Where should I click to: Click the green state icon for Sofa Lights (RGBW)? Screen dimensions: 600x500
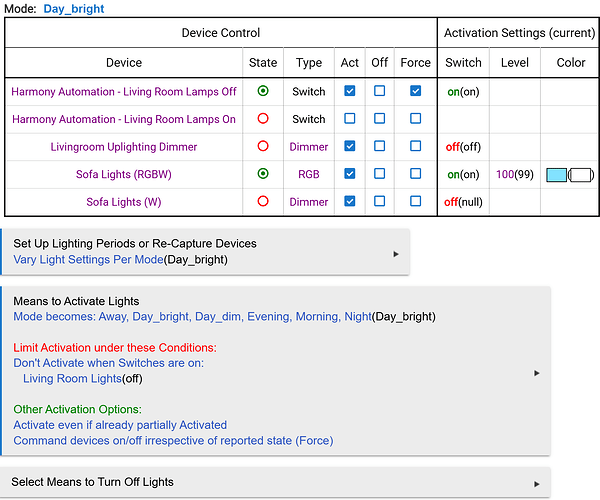pos(263,174)
